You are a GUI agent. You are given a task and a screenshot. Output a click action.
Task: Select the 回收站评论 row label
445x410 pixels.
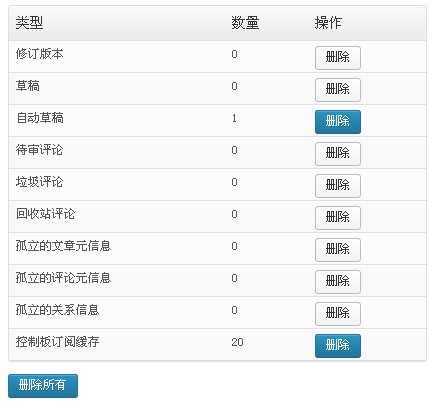[x=46, y=214]
